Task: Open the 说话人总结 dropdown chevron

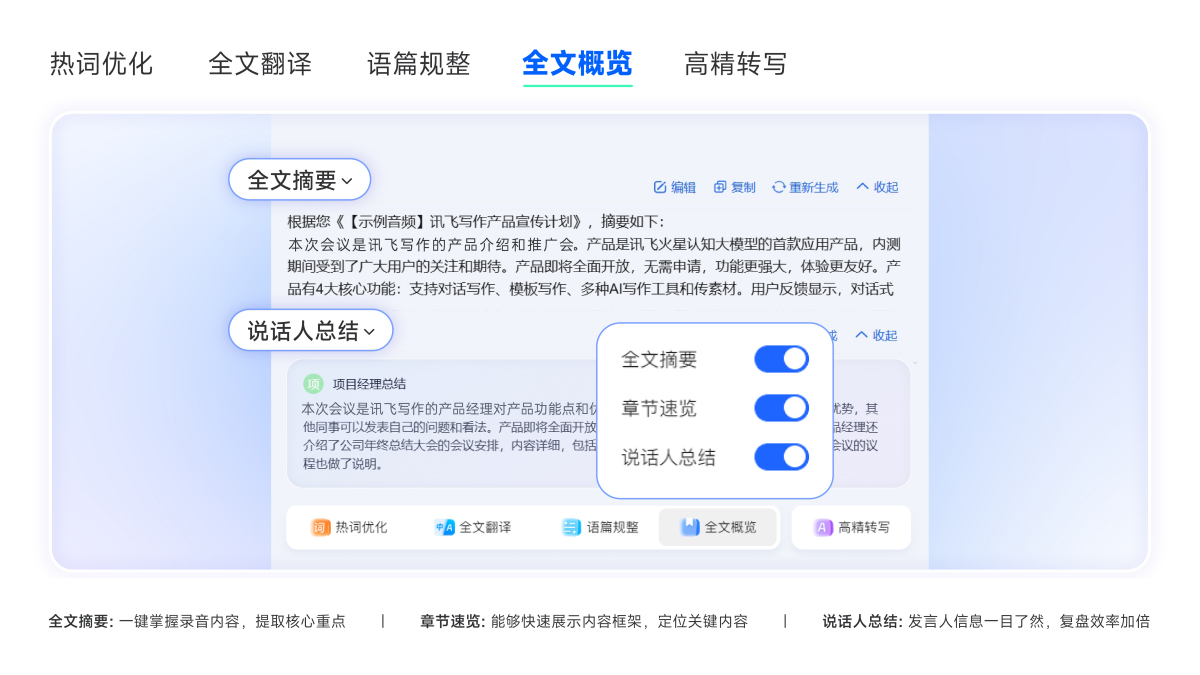Action: point(368,330)
